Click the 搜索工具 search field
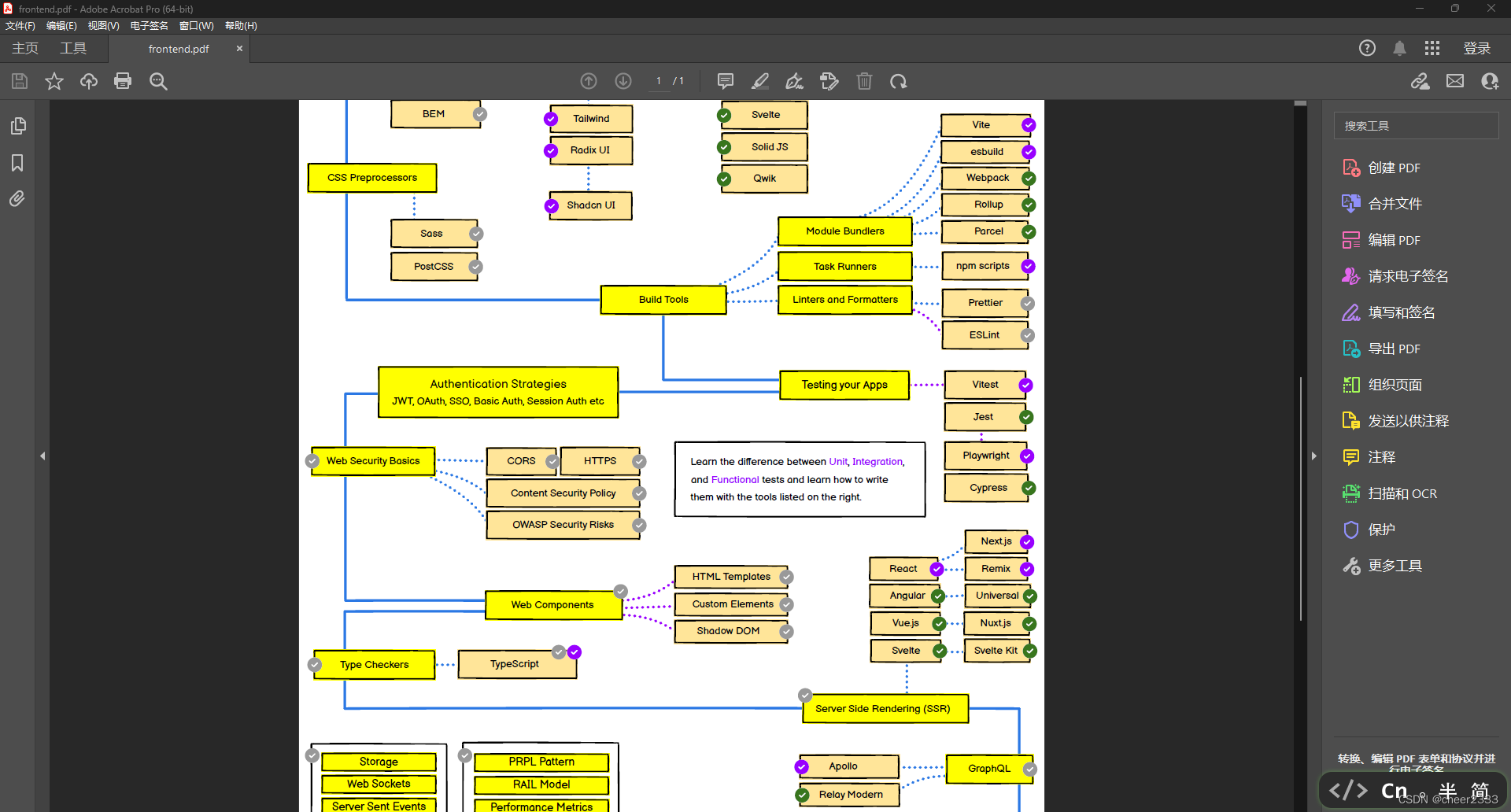This screenshot has width=1511, height=812. pyautogui.click(x=1416, y=126)
